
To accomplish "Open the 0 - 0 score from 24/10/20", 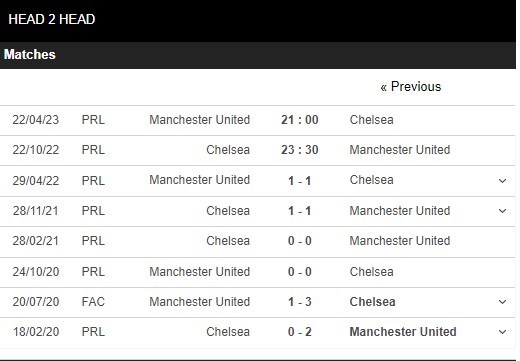I will [300, 272].
